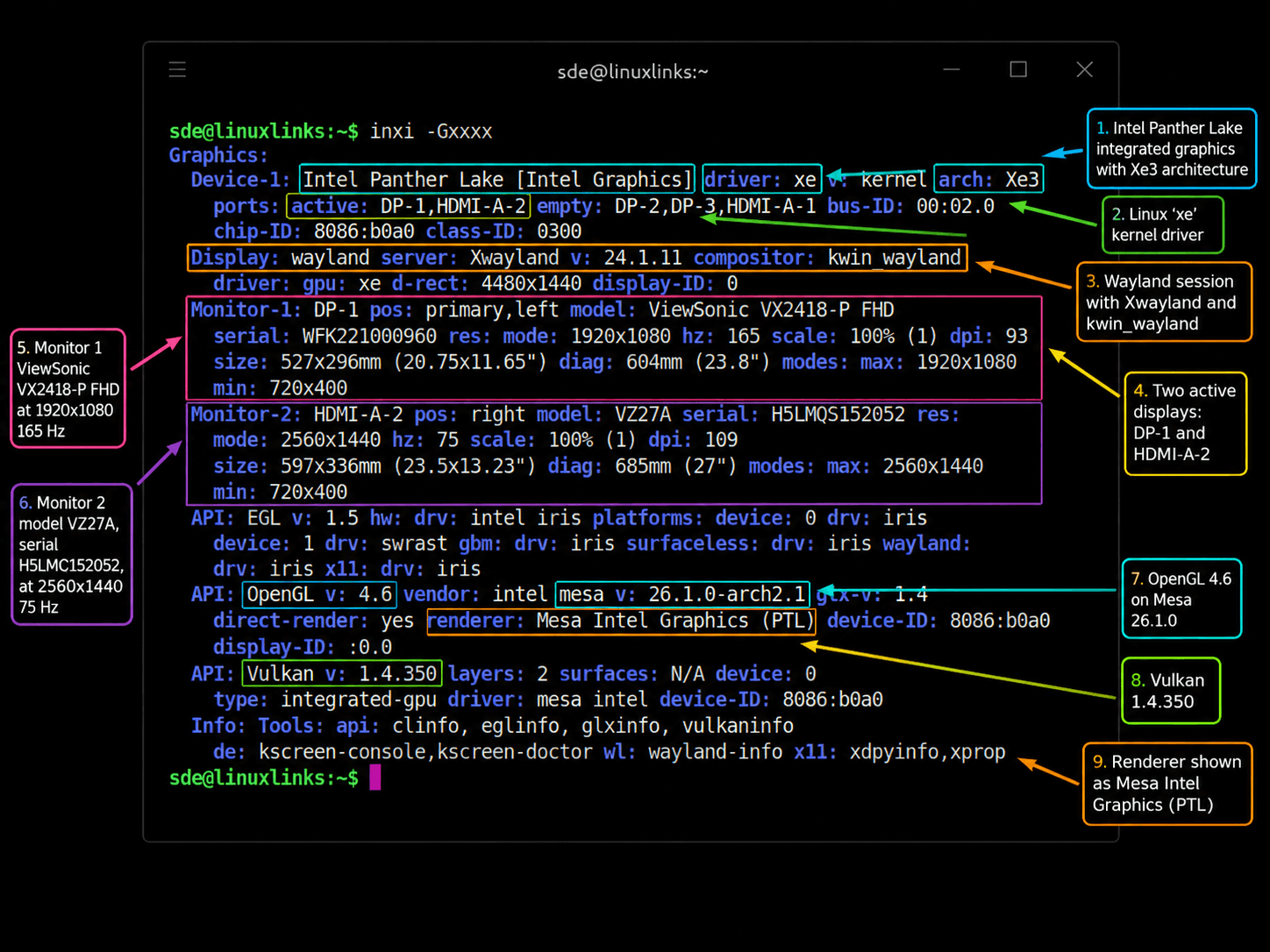Click the Monitor-2: label
This screenshot has height=952, width=1270.
(x=246, y=415)
